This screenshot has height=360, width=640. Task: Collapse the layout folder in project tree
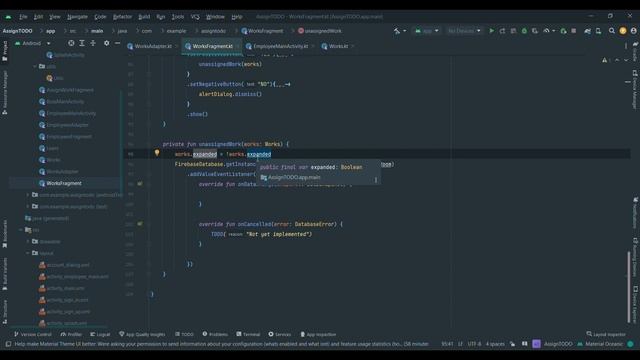pyautogui.click(x=28, y=253)
